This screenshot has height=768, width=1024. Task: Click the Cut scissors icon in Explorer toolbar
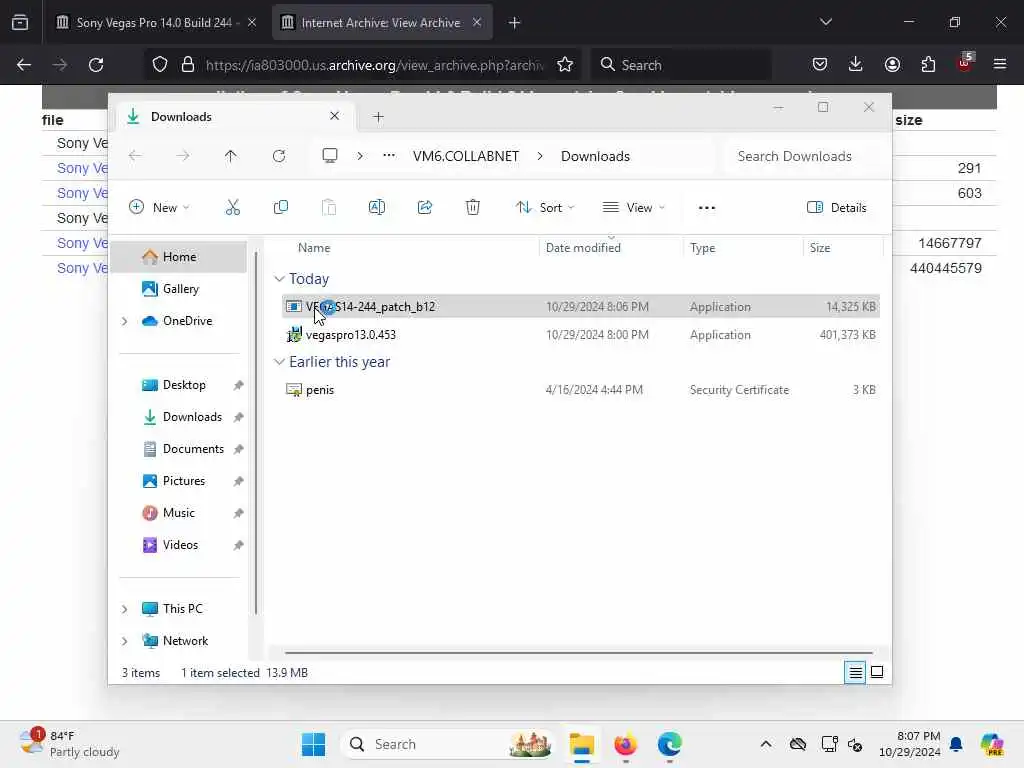coord(232,208)
